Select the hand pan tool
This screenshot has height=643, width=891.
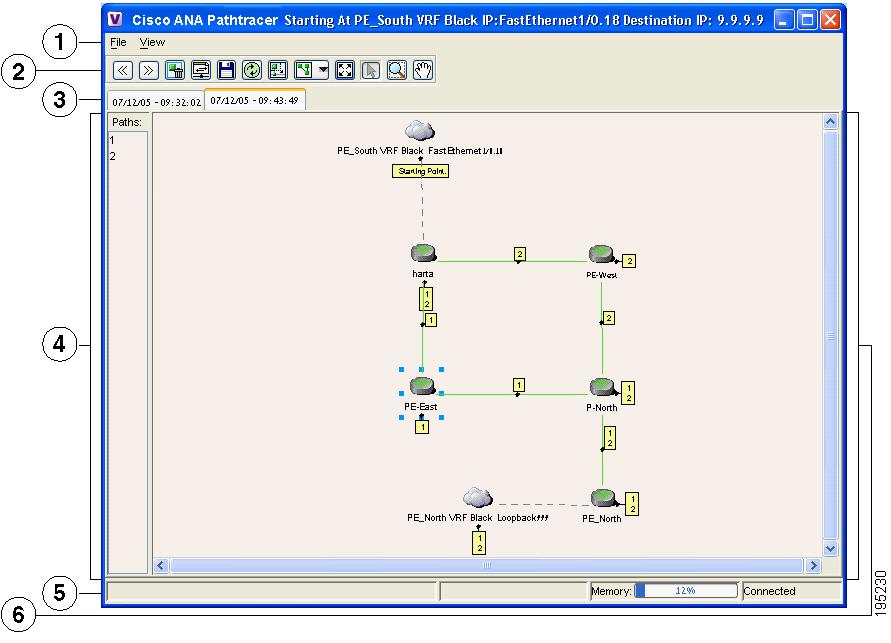point(423,70)
